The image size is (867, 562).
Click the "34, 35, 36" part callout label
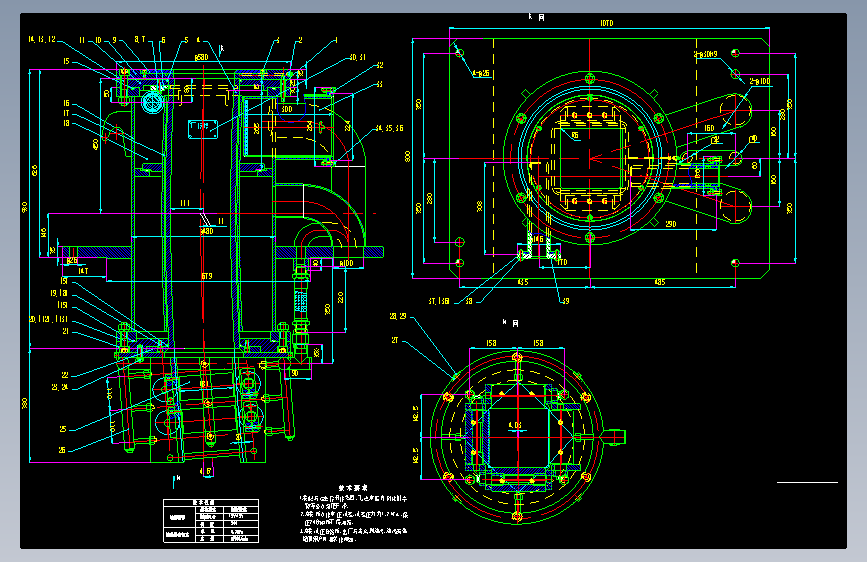(x=389, y=128)
